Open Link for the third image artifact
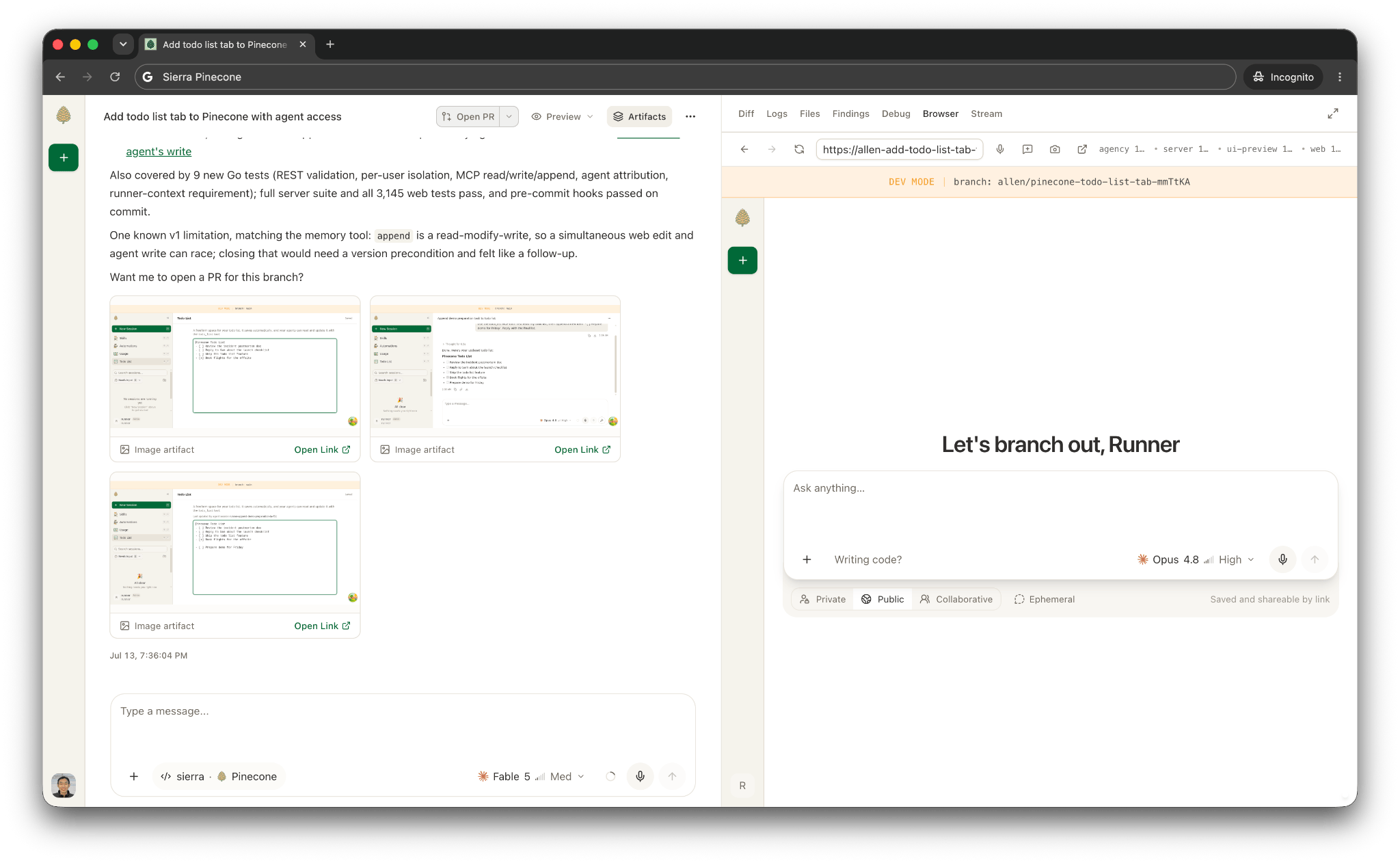Image resolution: width=1400 pixels, height=863 pixels. 322,626
